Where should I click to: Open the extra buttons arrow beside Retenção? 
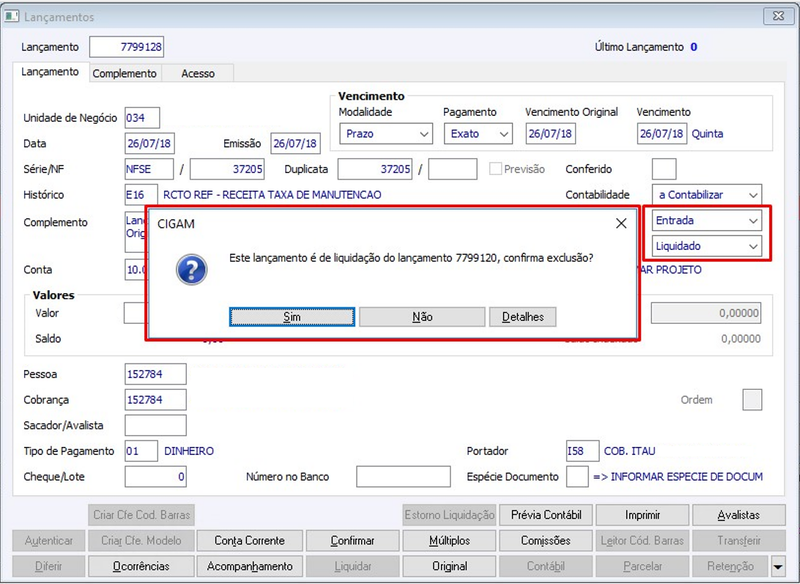coord(778,567)
